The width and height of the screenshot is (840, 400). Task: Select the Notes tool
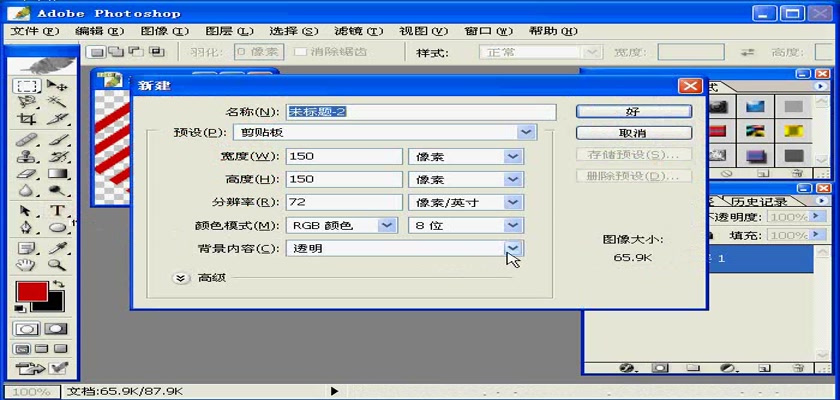pyautogui.click(x=26, y=248)
